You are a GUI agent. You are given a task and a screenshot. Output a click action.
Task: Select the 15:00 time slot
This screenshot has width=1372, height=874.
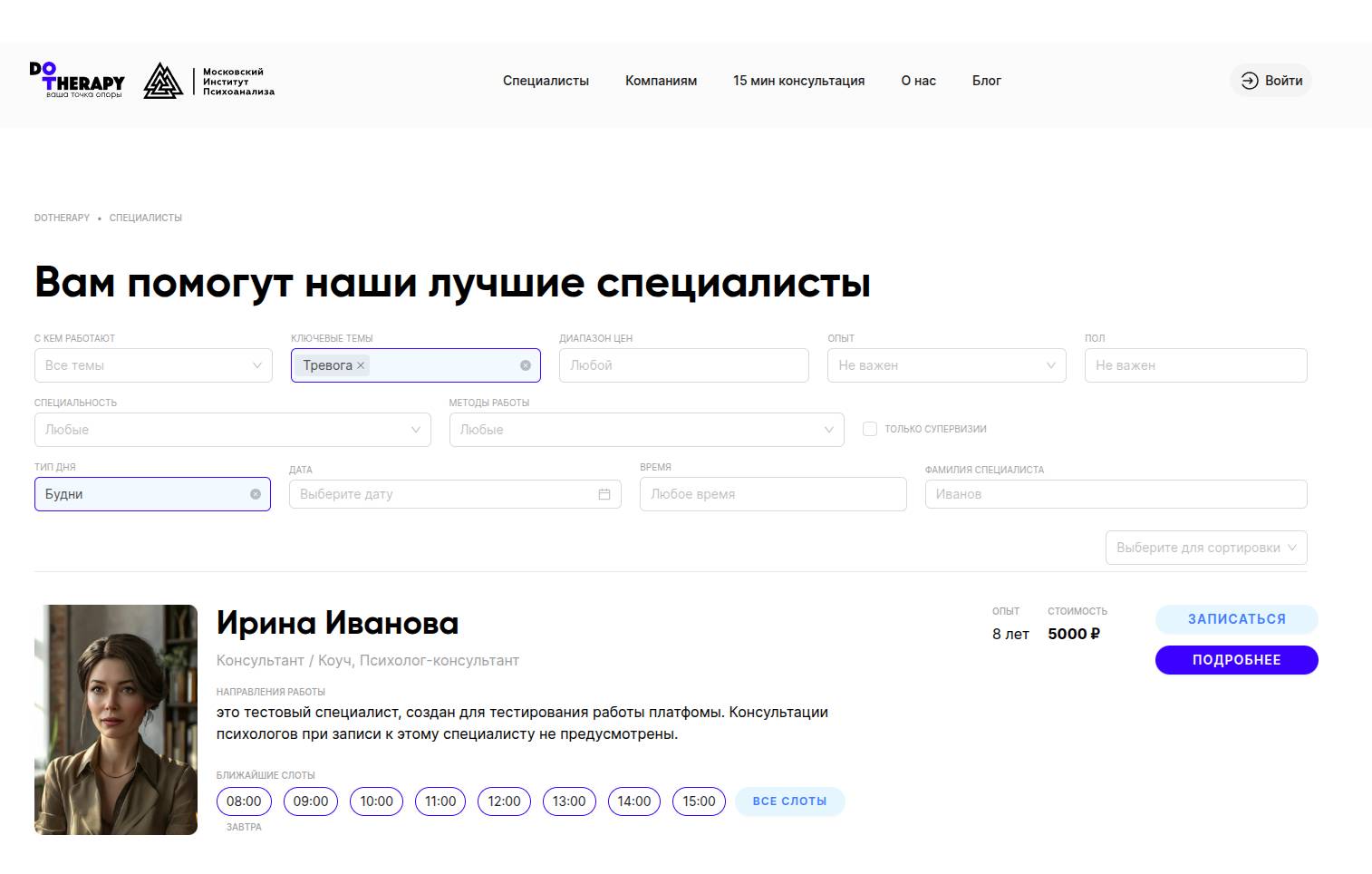pyautogui.click(x=699, y=801)
